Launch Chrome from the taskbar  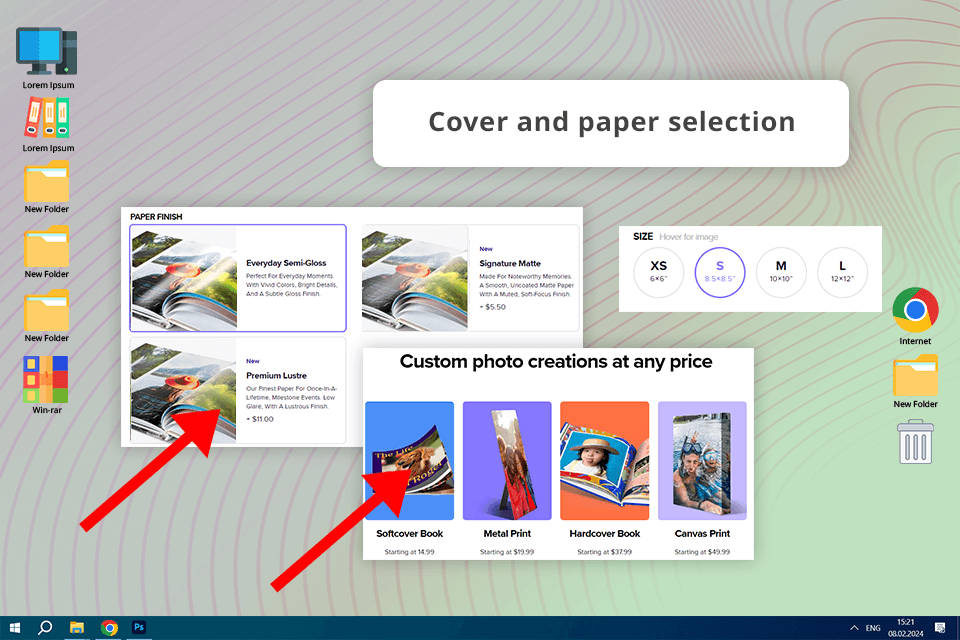pyautogui.click(x=109, y=628)
